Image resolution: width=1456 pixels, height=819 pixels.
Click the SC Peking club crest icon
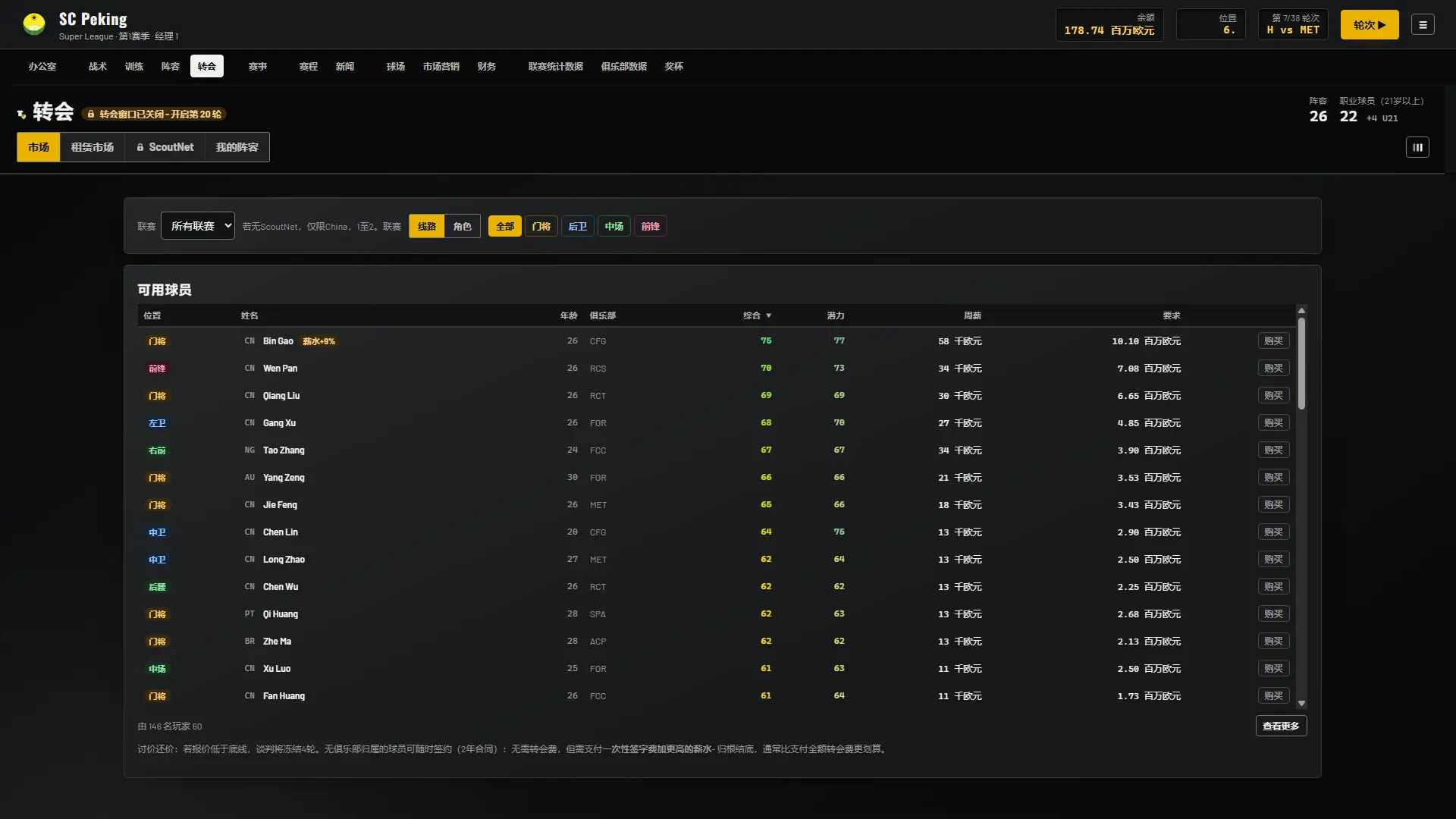(x=34, y=24)
